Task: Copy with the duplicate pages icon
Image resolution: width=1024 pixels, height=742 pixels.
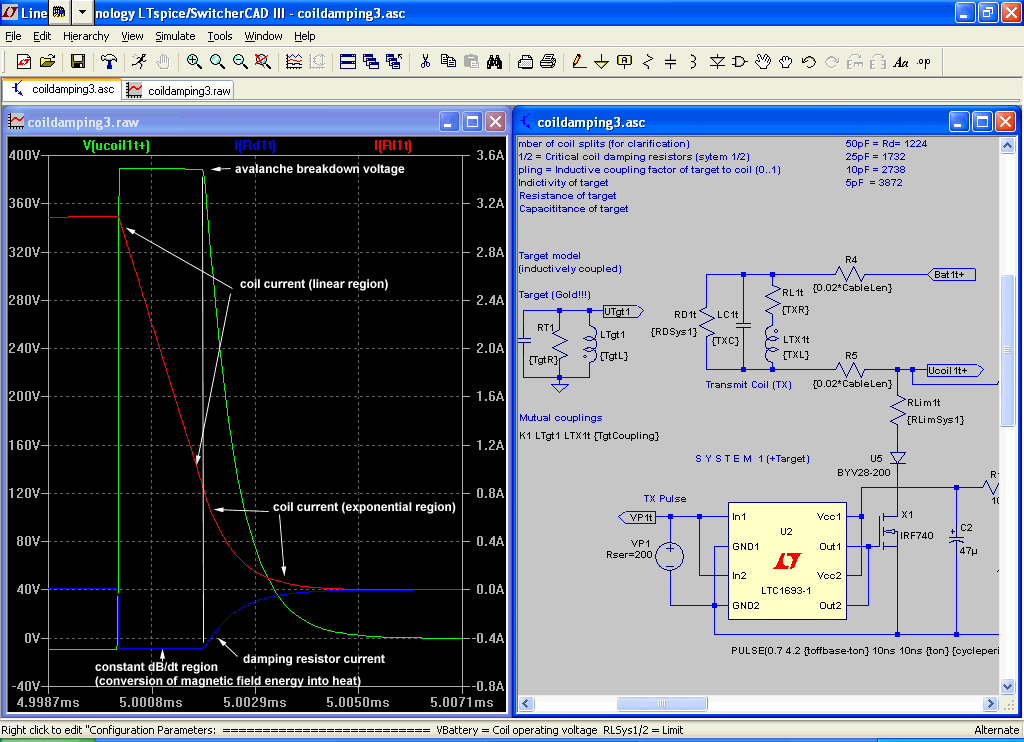Action: 448,61
